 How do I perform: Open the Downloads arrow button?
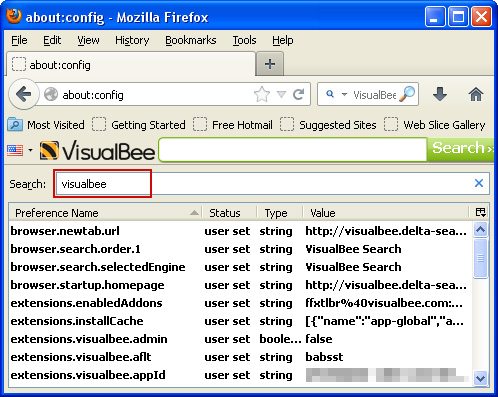click(440, 94)
